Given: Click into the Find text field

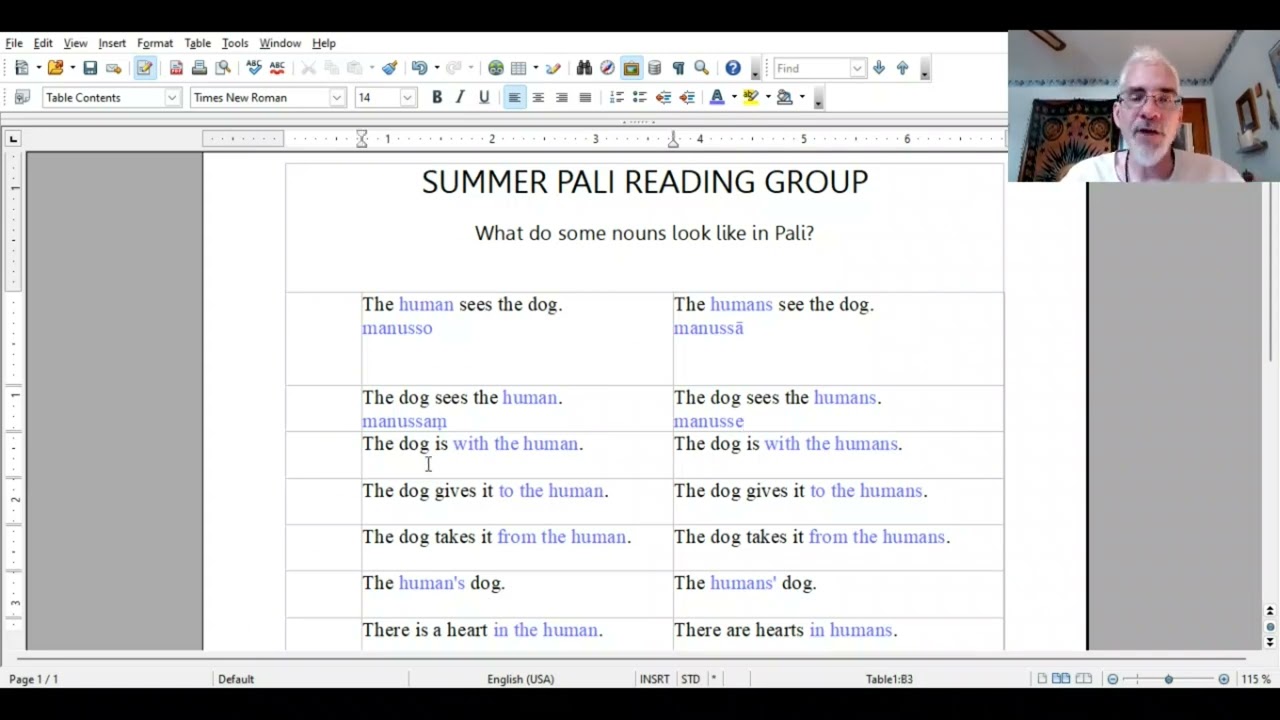Looking at the screenshot, I should pyautogui.click(x=811, y=68).
